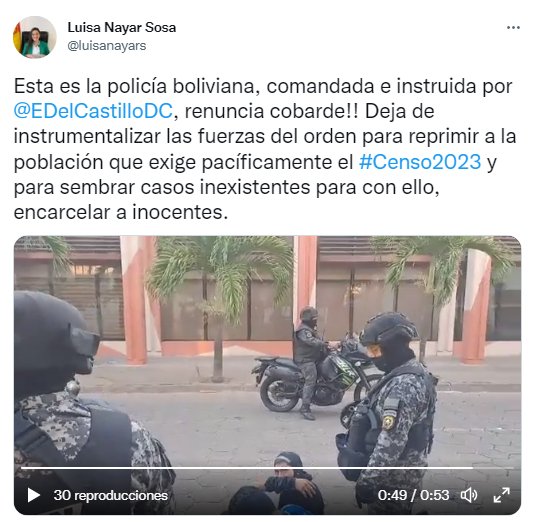This screenshot has width=533, height=522.
Task: Open the #Censo2023 hashtag
Action: tap(420, 162)
